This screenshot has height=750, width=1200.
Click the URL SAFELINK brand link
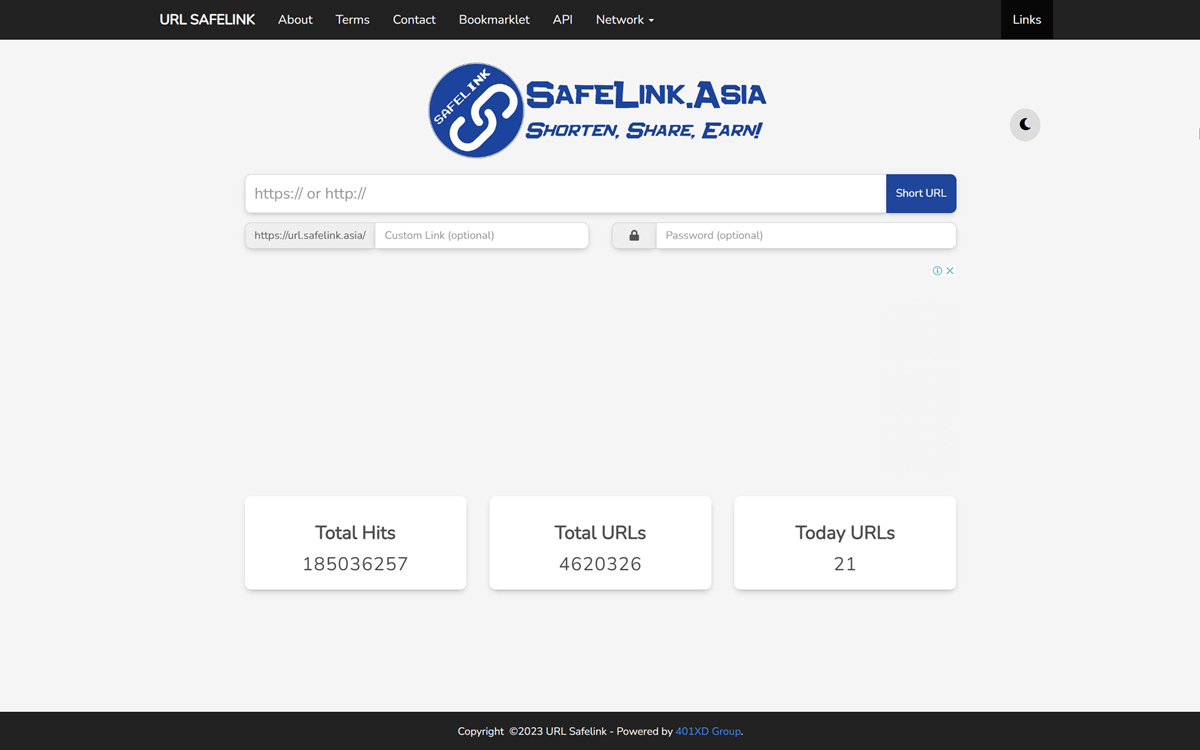pyautogui.click(x=207, y=20)
